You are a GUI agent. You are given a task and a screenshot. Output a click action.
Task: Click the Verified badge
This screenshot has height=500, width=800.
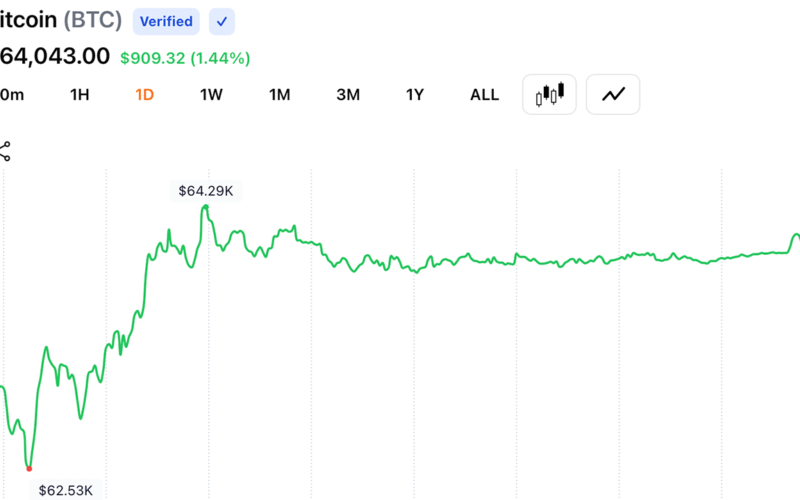tap(166, 21)
